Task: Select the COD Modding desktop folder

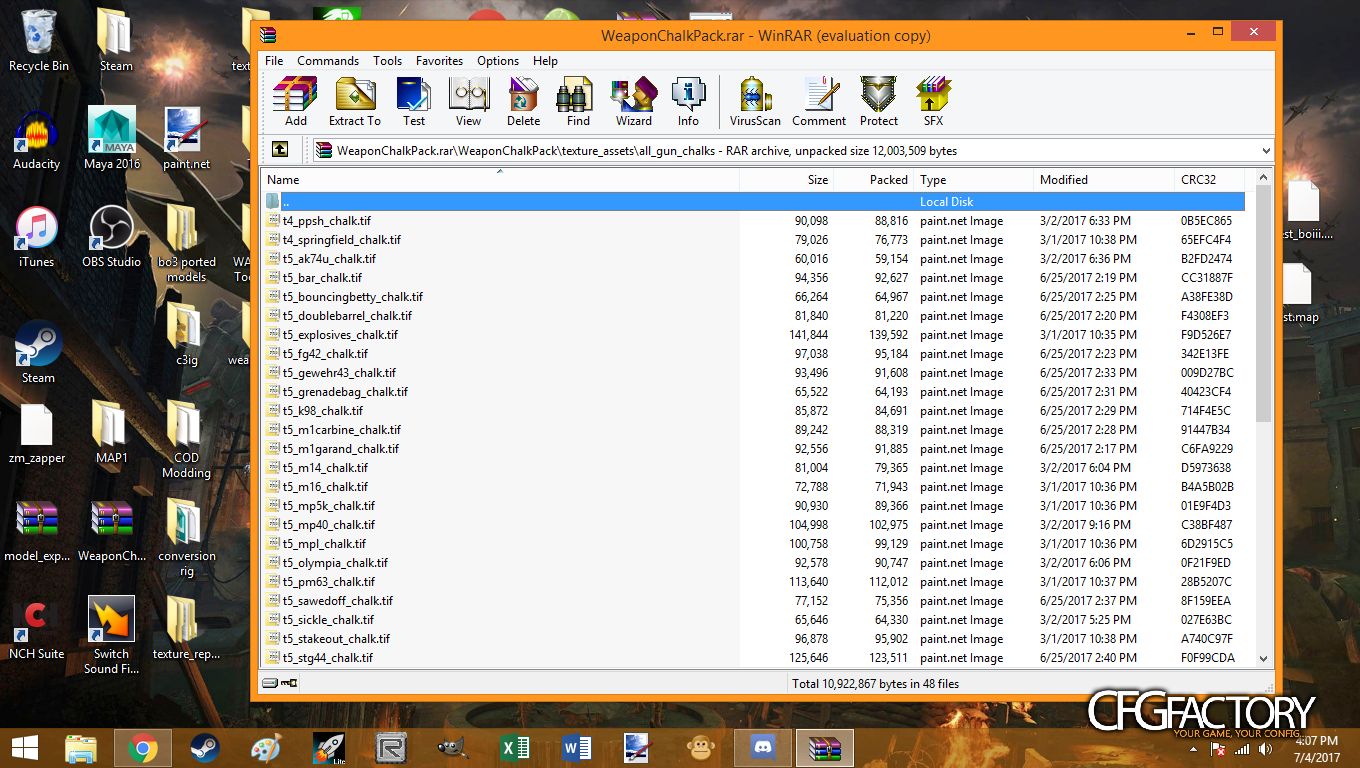Action: tap(186, 440)
